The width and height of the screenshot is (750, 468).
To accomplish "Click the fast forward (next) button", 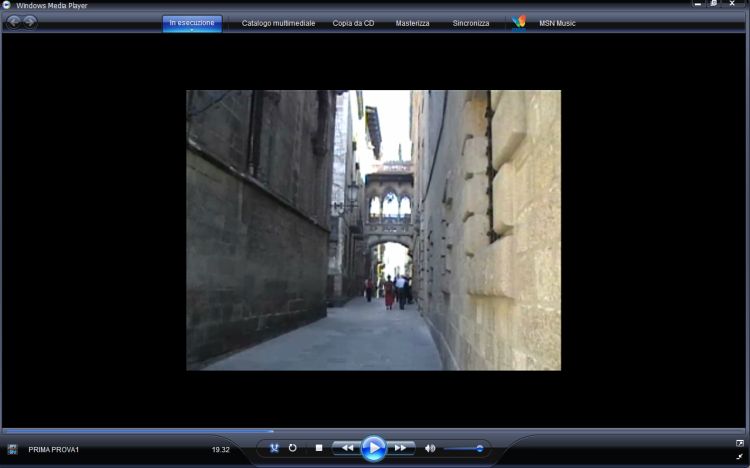I will click(x=400, y=448).
